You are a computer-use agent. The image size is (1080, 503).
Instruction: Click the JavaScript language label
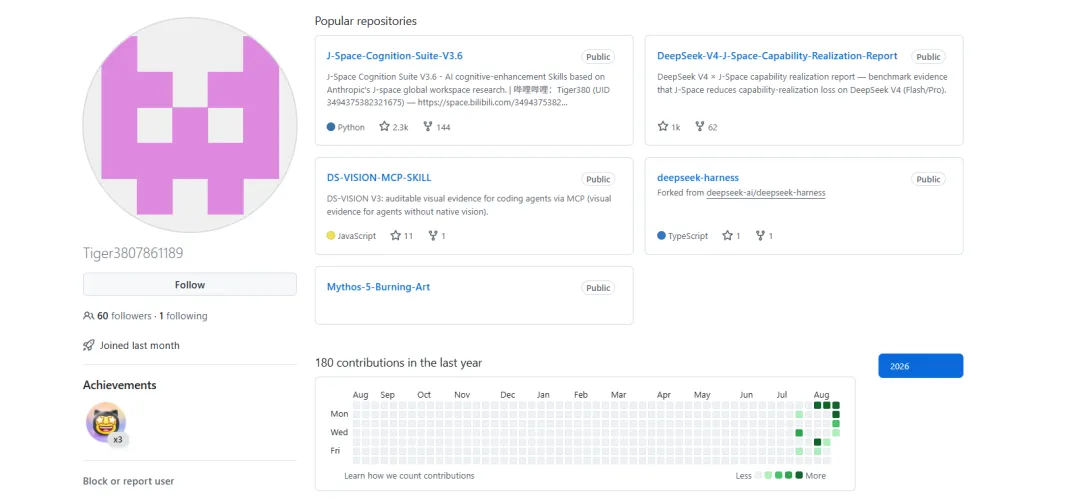point(357,236)
